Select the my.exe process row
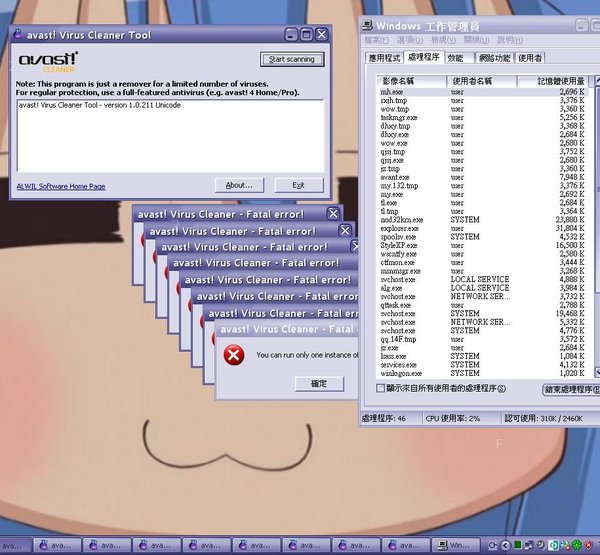The width and height of the screenshot is (600, 555). coord(484,194)
